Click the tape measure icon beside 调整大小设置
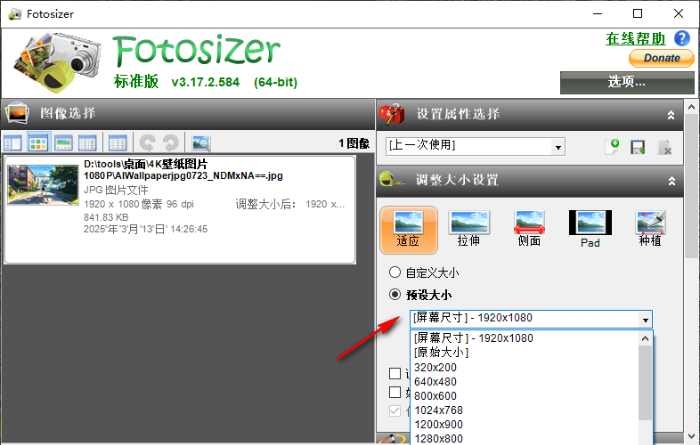The height and width of the screenshot is (445, 700). point(392,179)
